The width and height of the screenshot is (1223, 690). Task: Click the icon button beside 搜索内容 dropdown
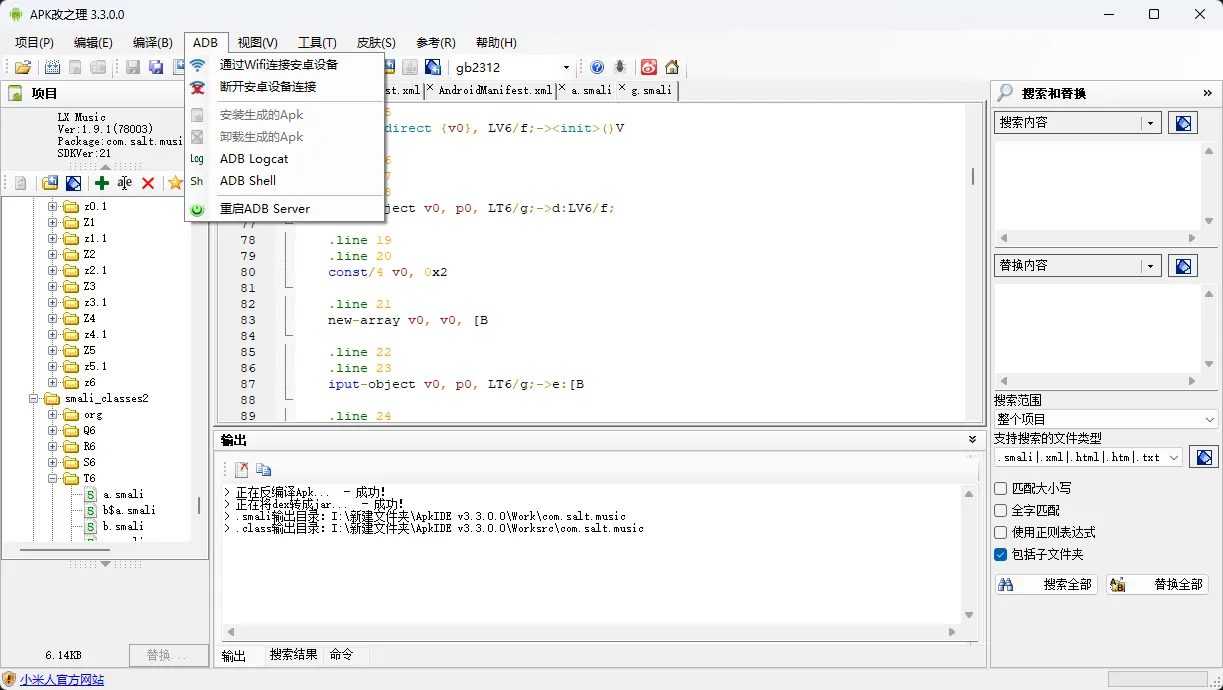pyautogui.click(x=1183, y=123)
